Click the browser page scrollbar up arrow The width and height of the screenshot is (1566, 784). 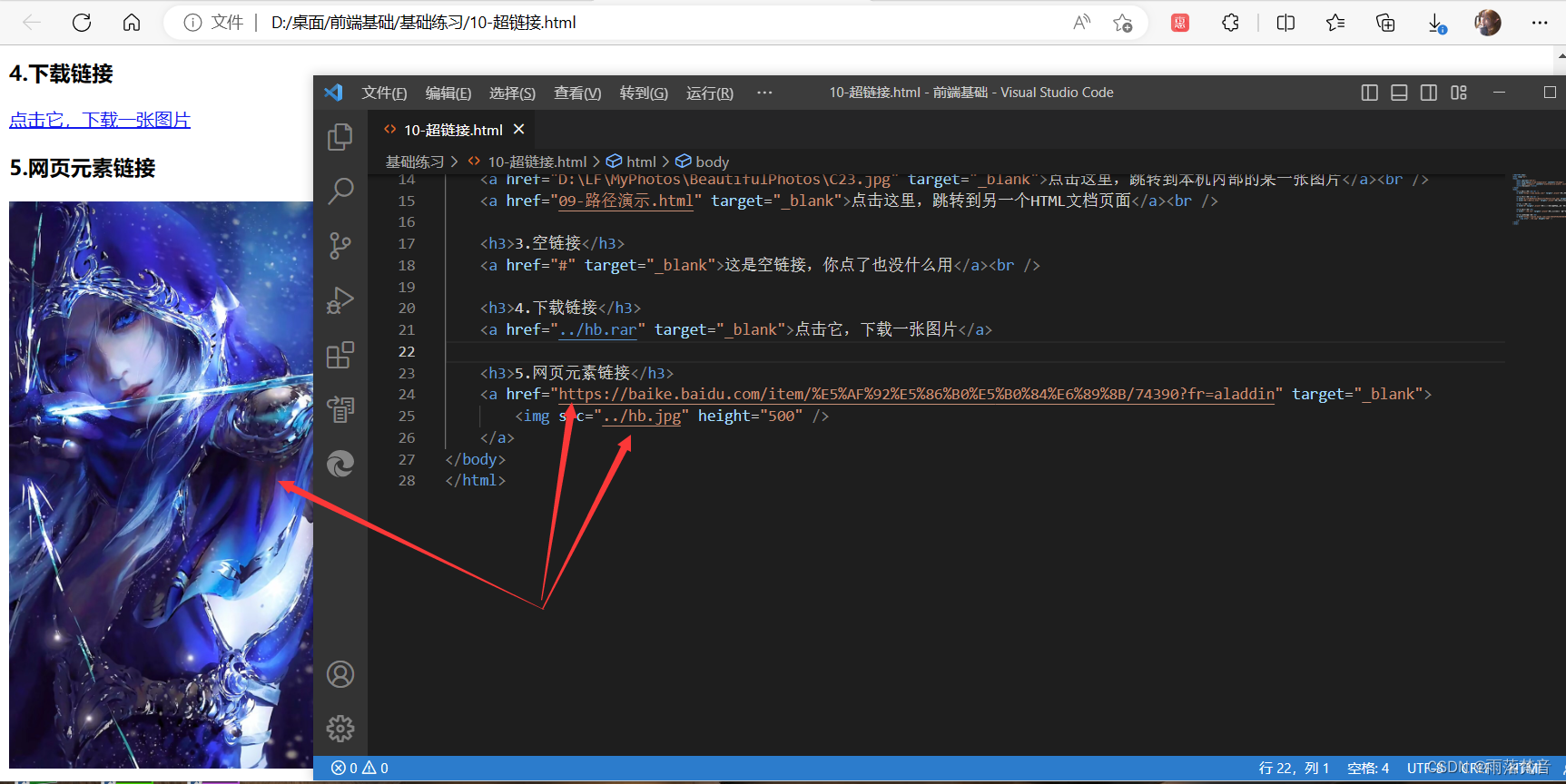point(1561,55)
